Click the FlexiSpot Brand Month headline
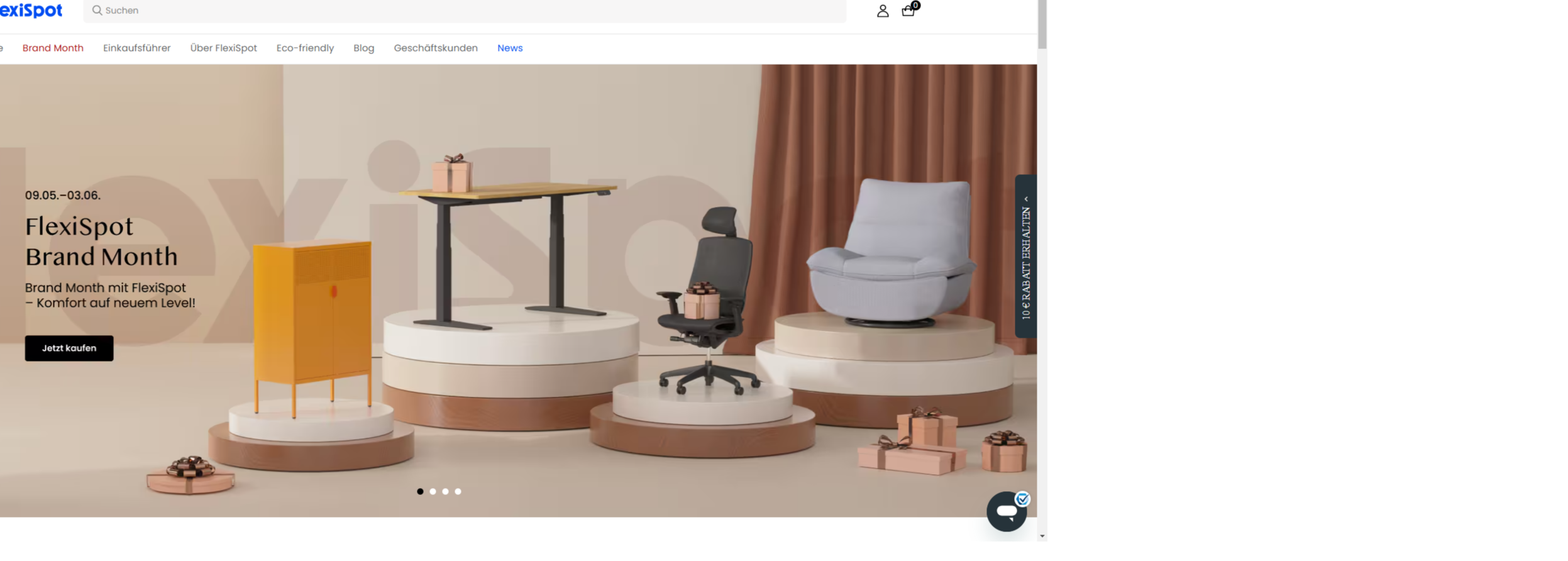Image resolution: width=1568 pixels, height=561 pixels. 101,241
